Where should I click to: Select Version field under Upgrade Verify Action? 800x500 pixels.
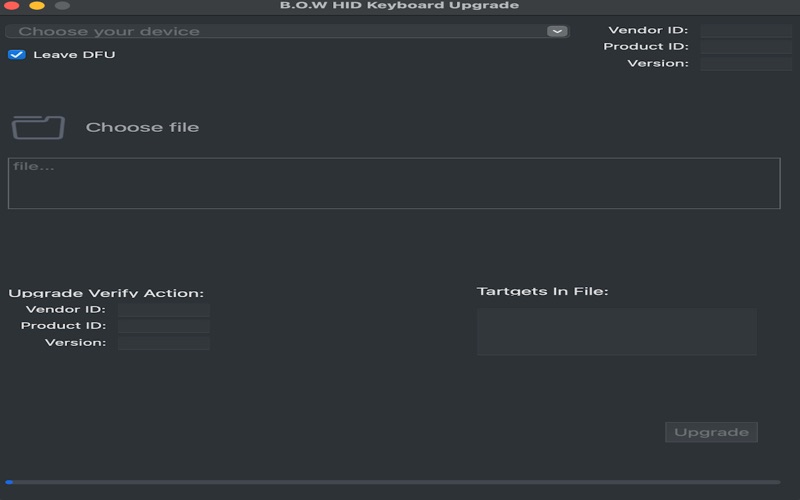tap(164, 343)
